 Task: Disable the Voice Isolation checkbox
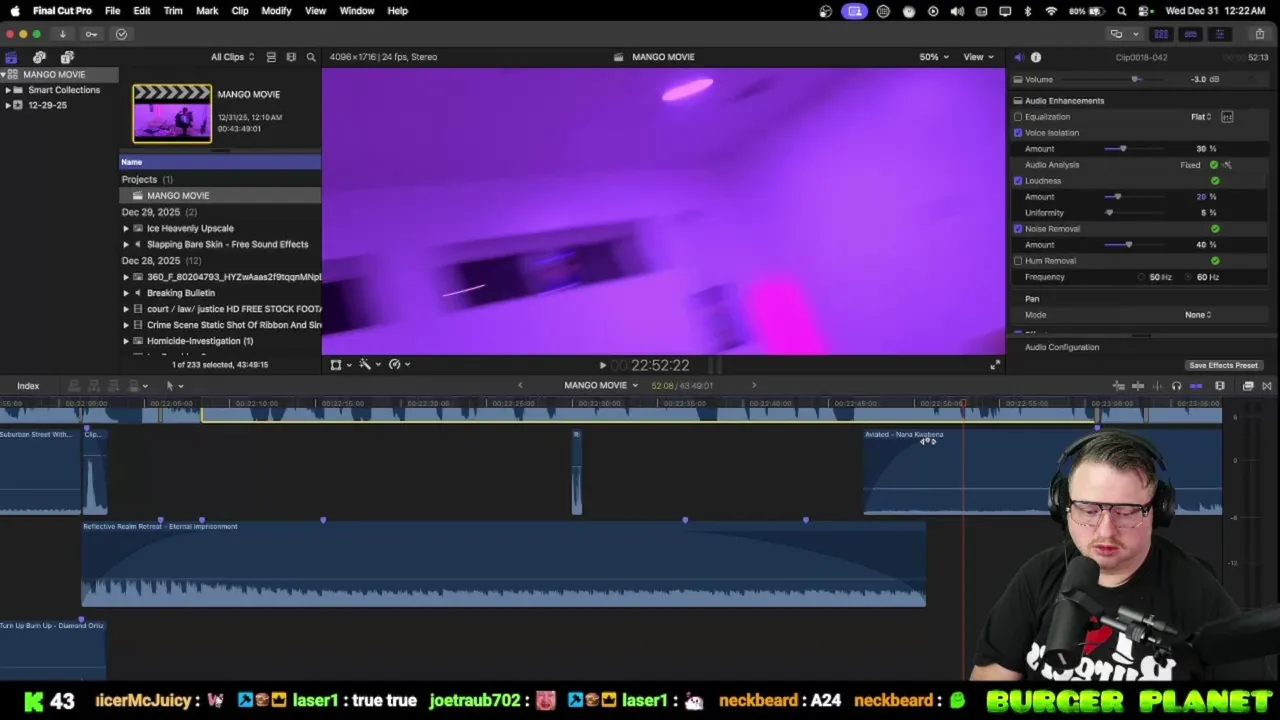(x=1018, y=133)
